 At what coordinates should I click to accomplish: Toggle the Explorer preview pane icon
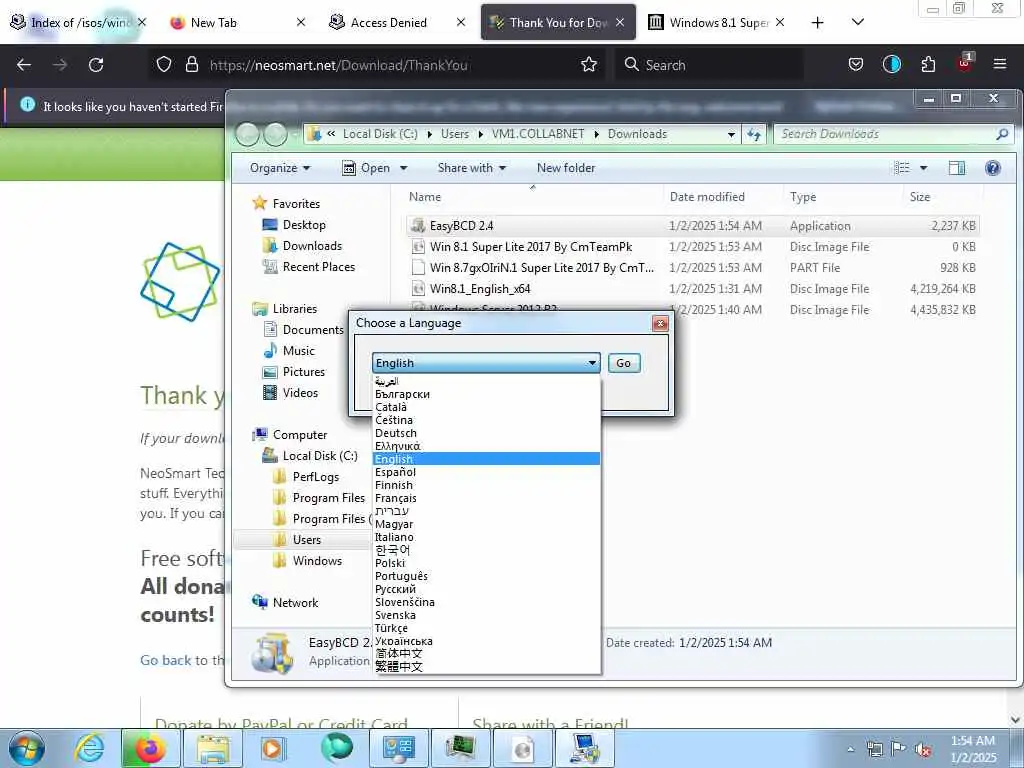(x=957, y=168)
